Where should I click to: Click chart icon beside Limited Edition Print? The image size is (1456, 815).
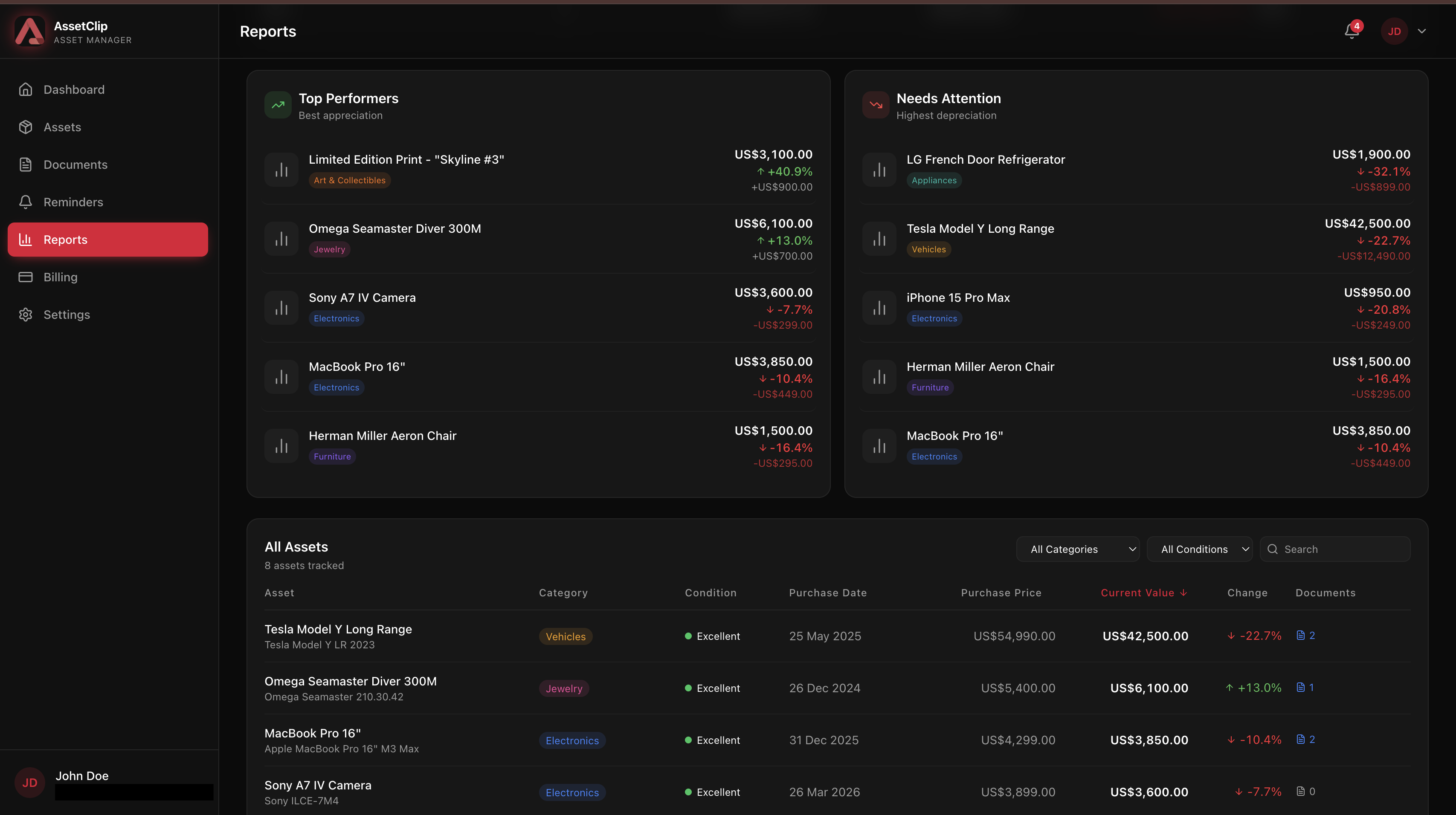click(x=281, y=170)
